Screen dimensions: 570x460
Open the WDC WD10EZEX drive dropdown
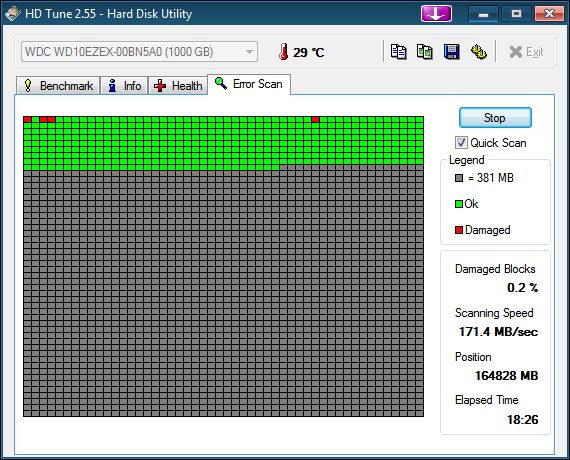(139, 52)
